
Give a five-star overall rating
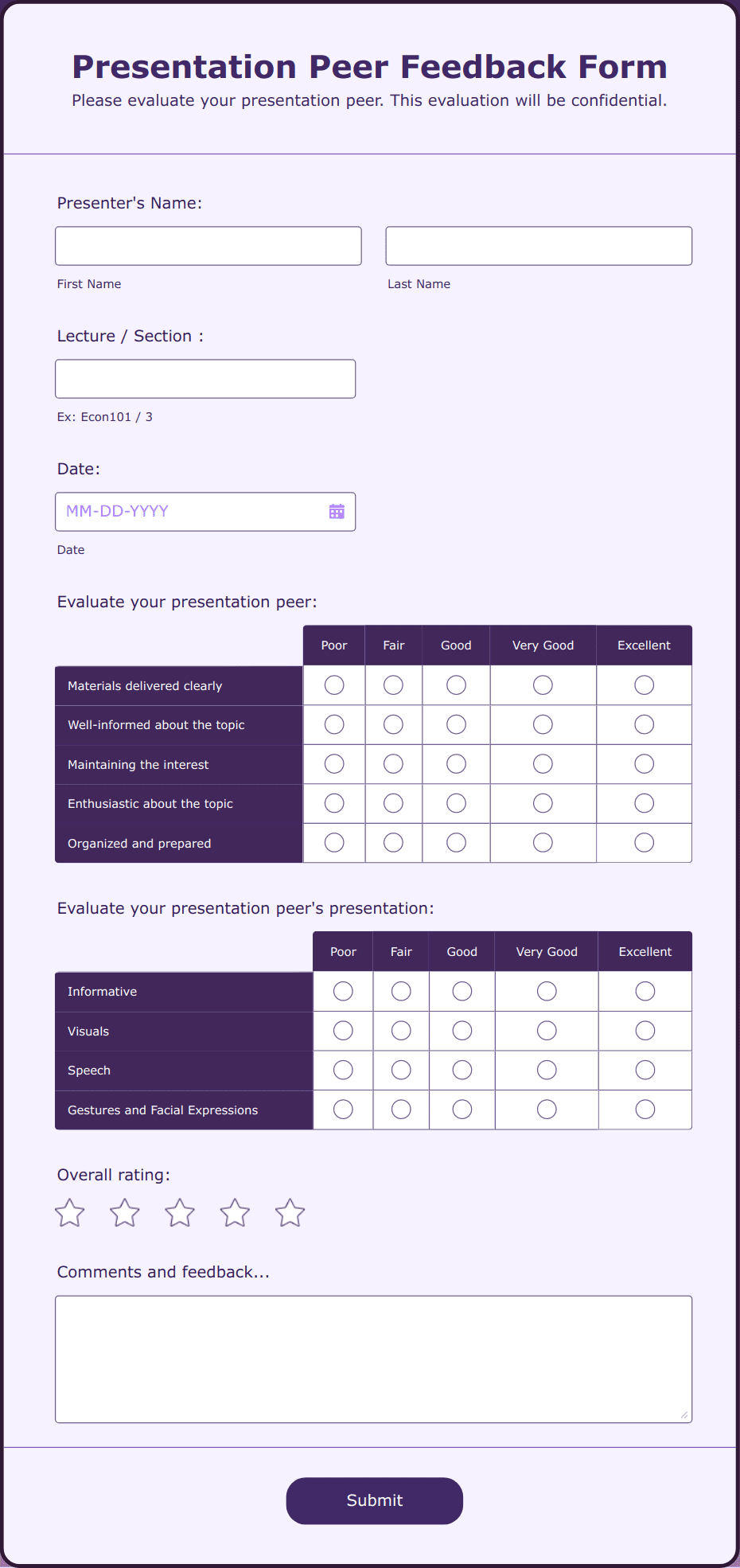click(290, 1213)
